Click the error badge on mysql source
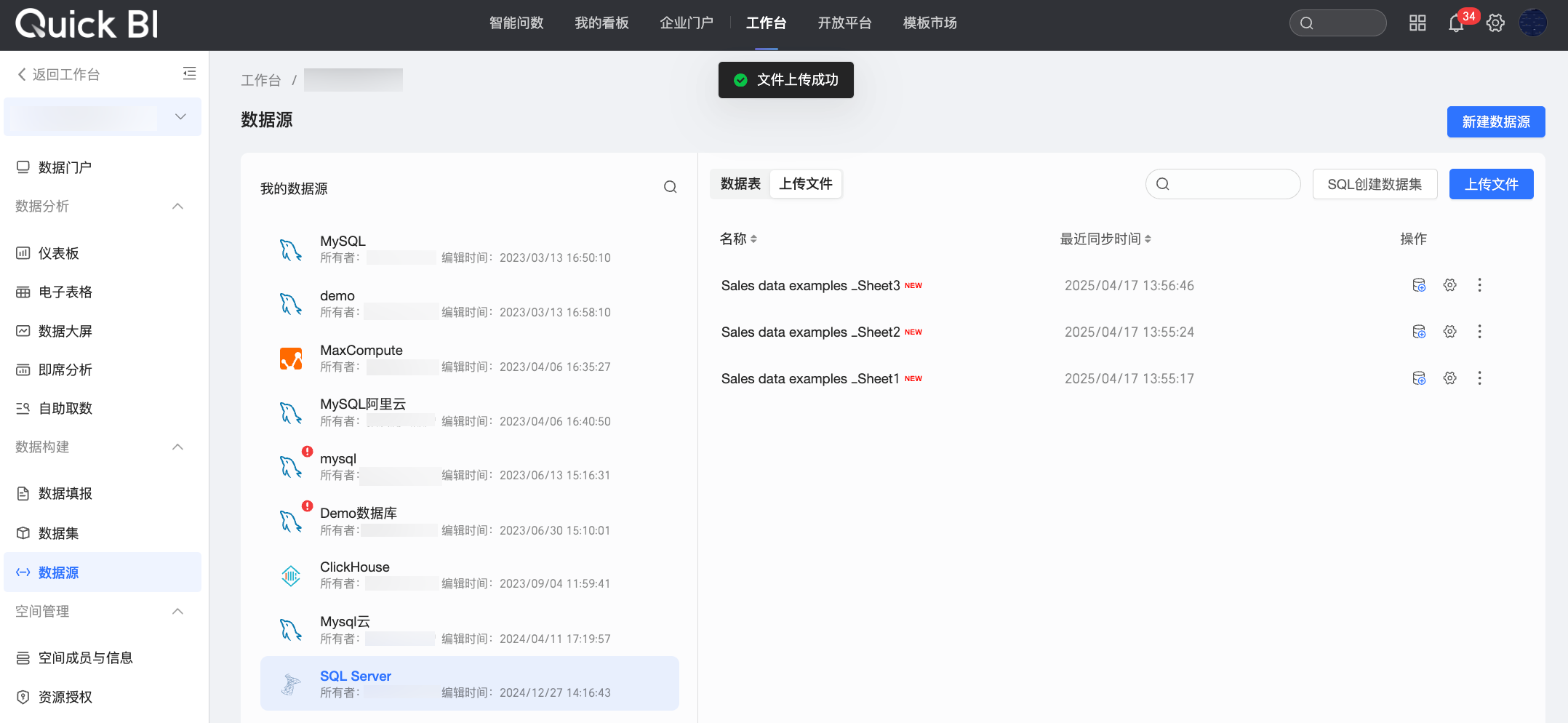1568x723 pixels. 308,452
